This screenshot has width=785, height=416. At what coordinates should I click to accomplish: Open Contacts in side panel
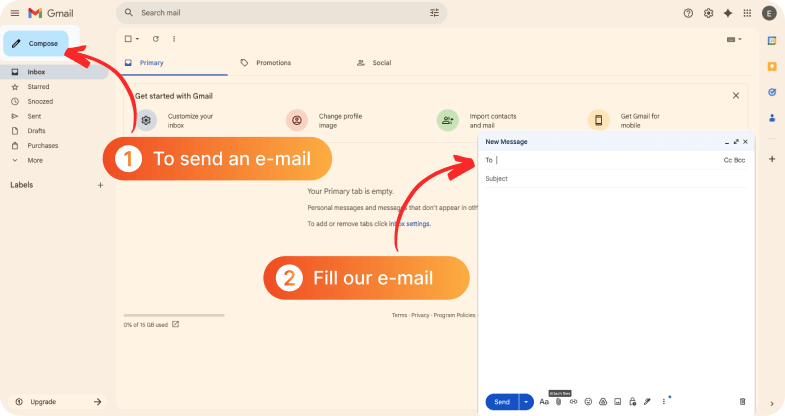pyautogui.click(x=771, y=118)
